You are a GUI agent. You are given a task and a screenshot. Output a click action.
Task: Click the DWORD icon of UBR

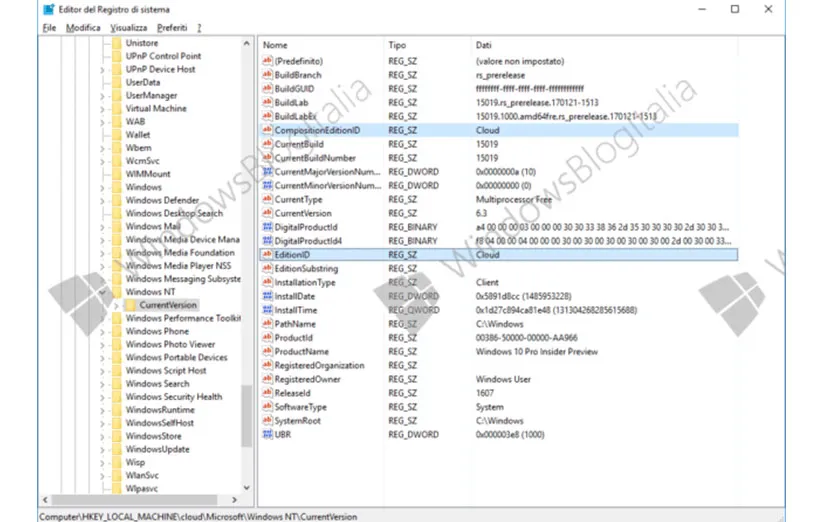pos(267,434)
